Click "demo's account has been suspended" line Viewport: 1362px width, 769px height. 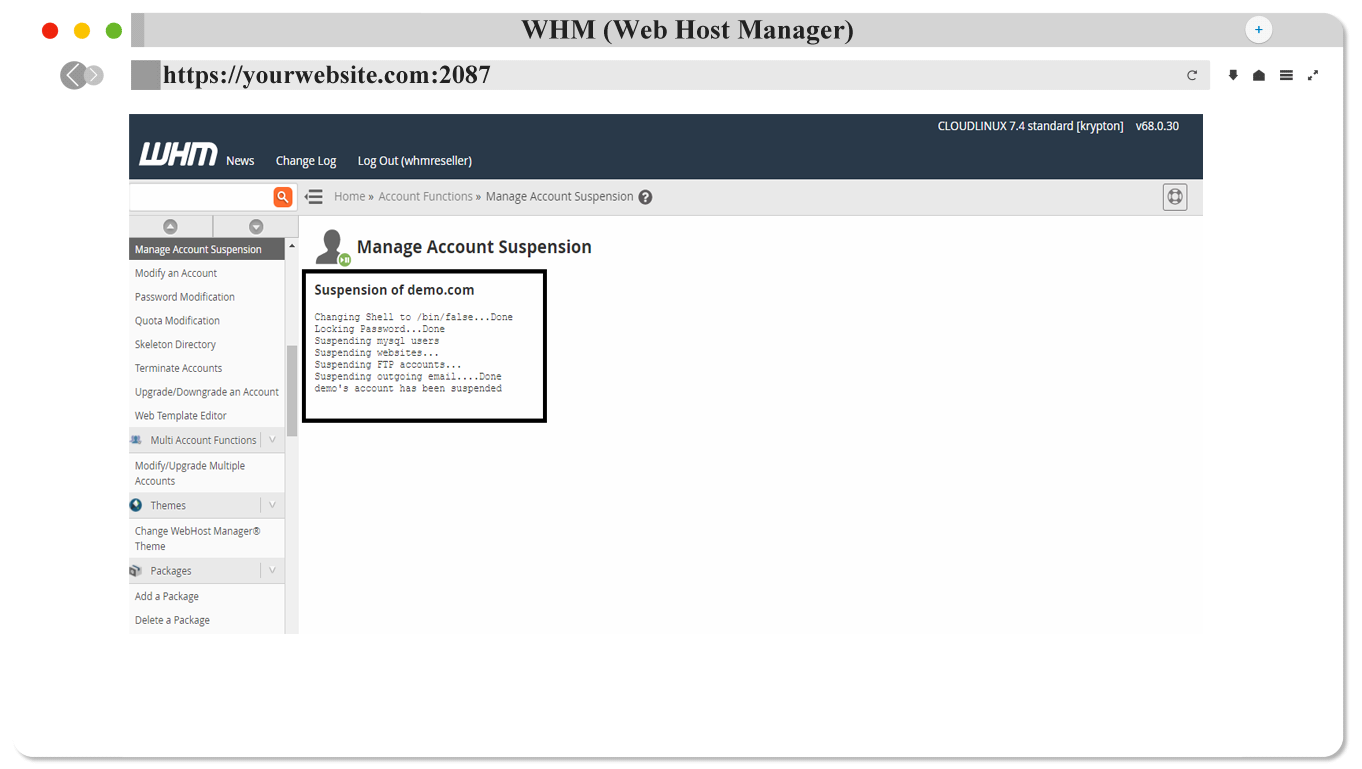(408, 389)
